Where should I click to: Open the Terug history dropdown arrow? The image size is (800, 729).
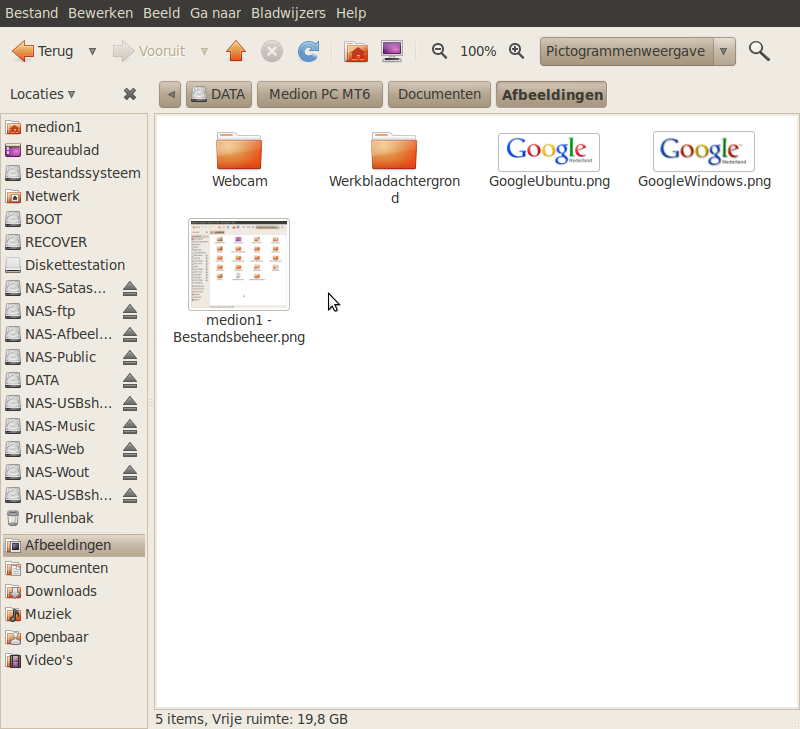coord(93,51)
